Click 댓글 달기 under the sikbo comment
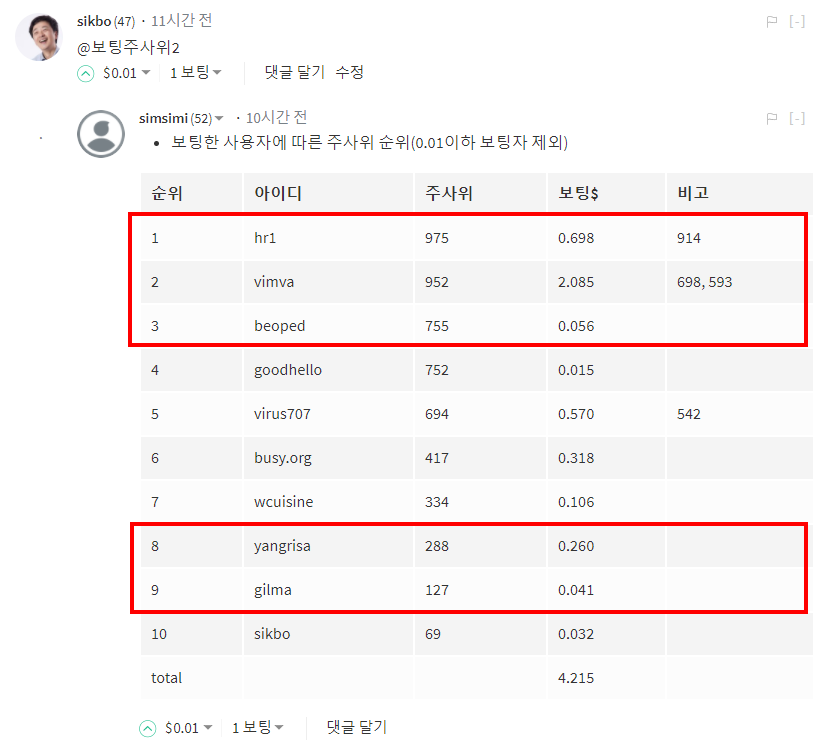This screenshot has width=840, height=744. coord(295,72)
